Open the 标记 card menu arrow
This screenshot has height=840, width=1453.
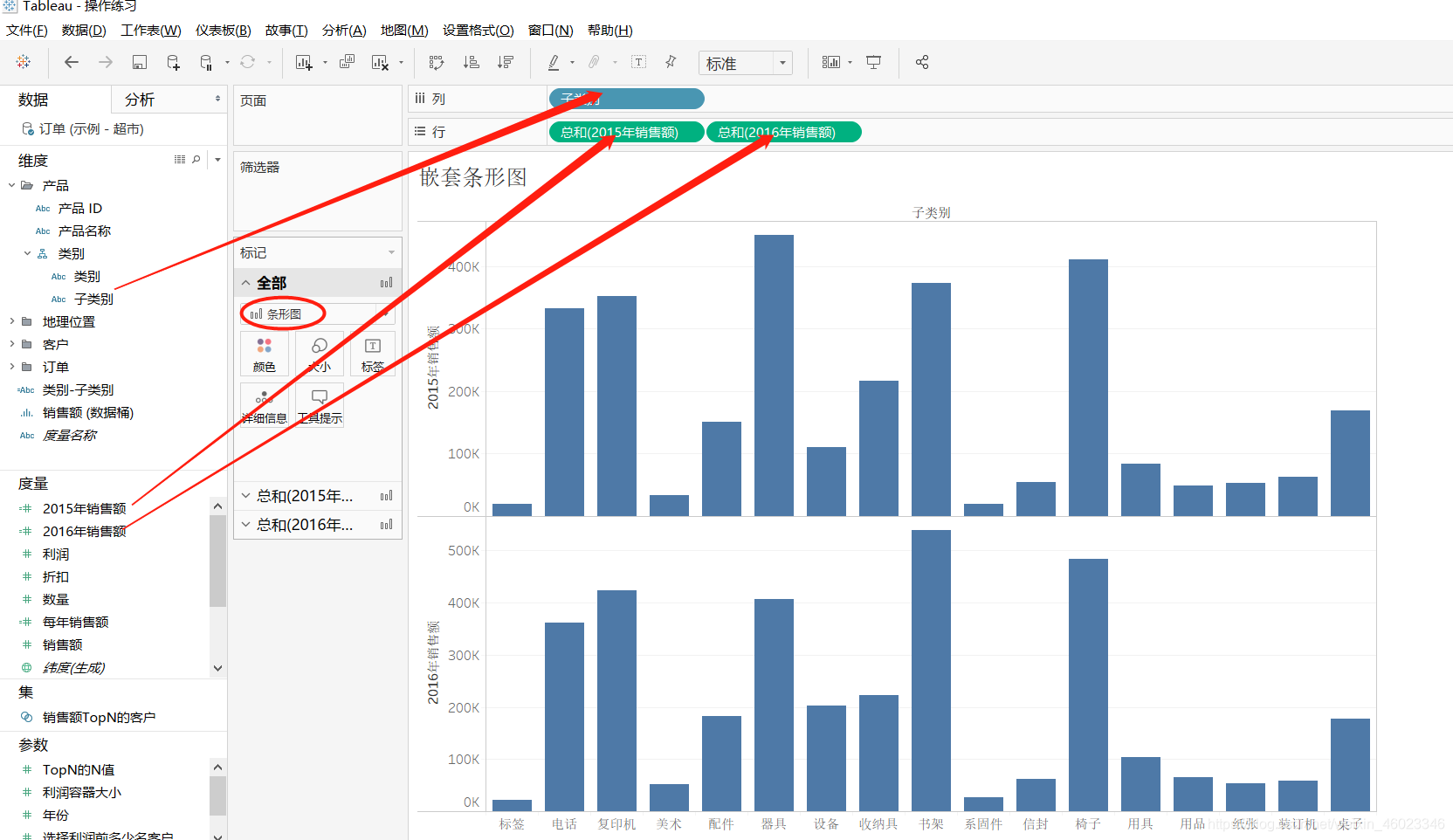click(391, 252)
